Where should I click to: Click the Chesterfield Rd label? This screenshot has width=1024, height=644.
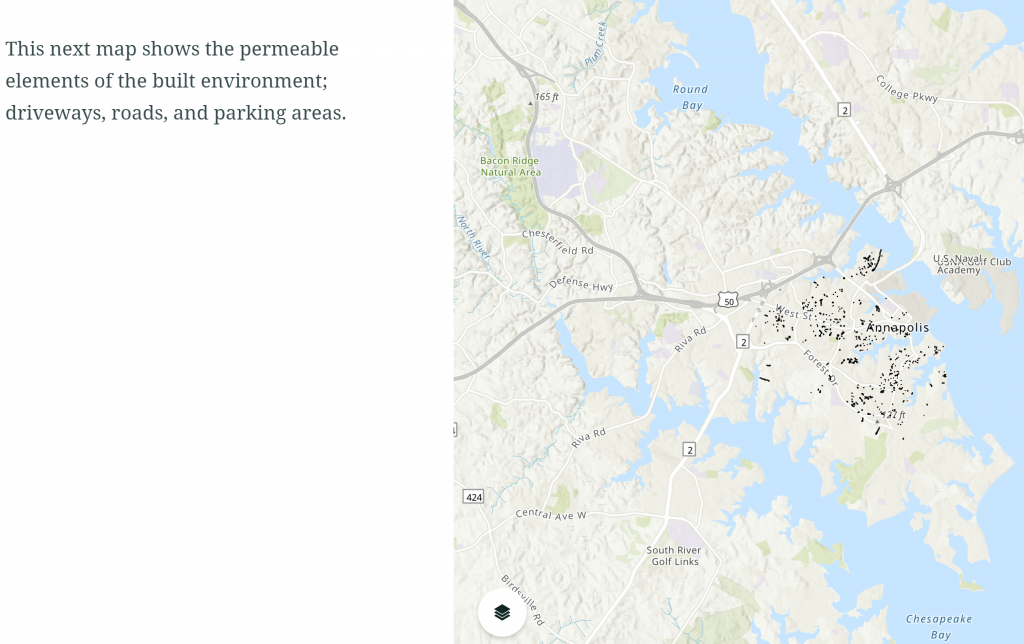click(x=558, y=242)
